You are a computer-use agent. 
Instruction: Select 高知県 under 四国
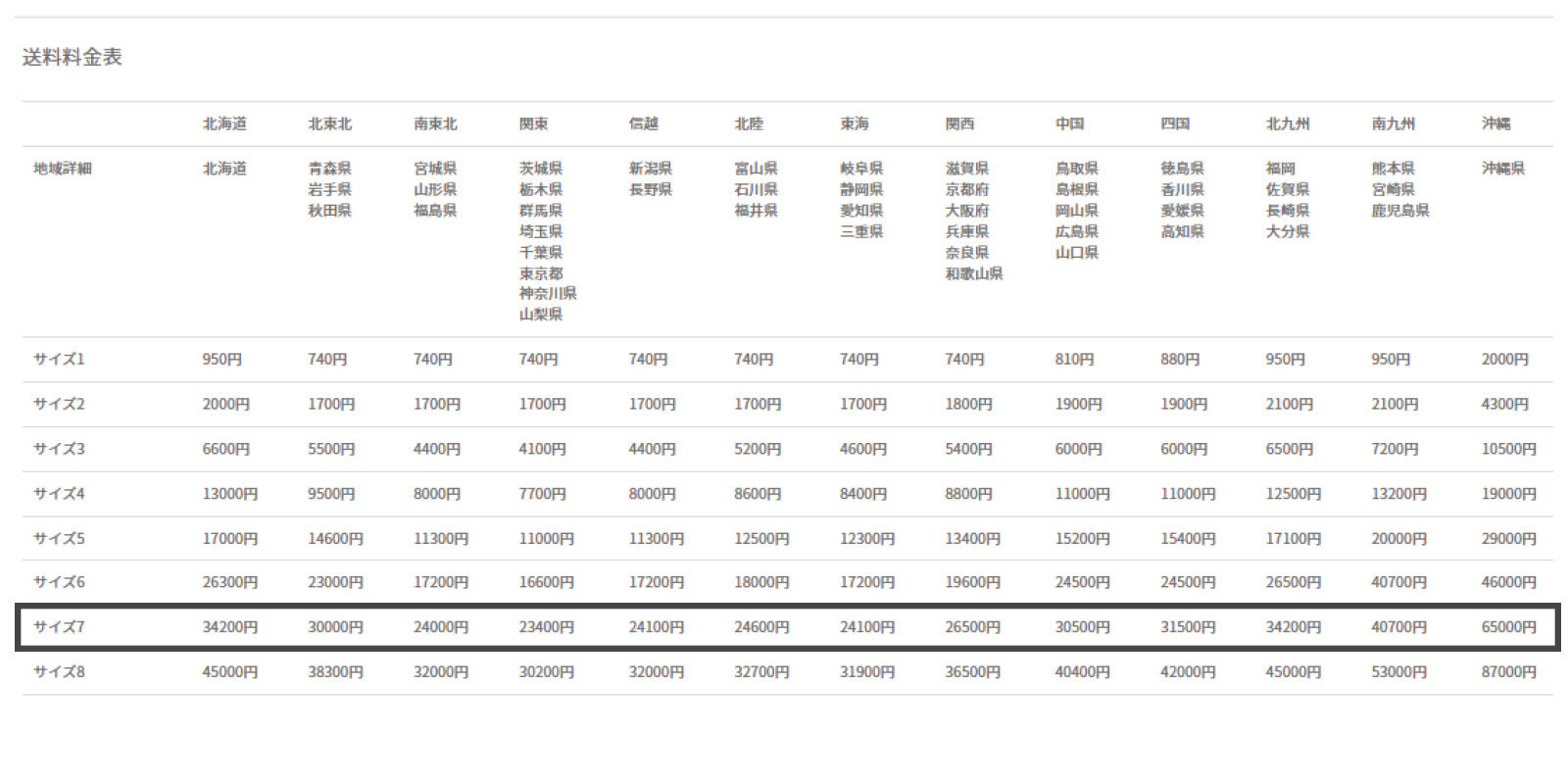tap(1182, 231)
